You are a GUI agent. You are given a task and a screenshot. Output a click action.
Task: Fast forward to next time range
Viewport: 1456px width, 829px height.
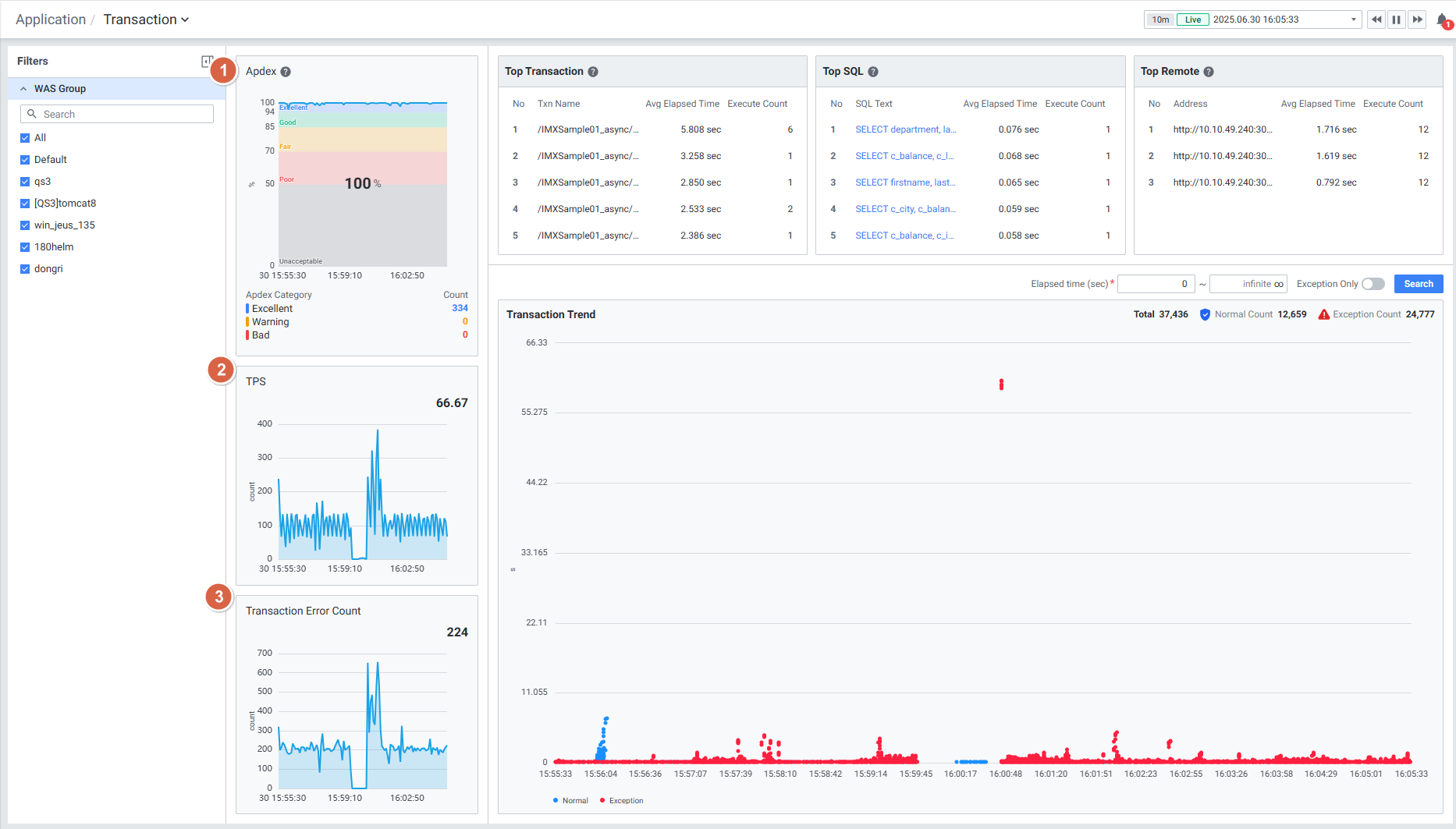point(1417,19)
